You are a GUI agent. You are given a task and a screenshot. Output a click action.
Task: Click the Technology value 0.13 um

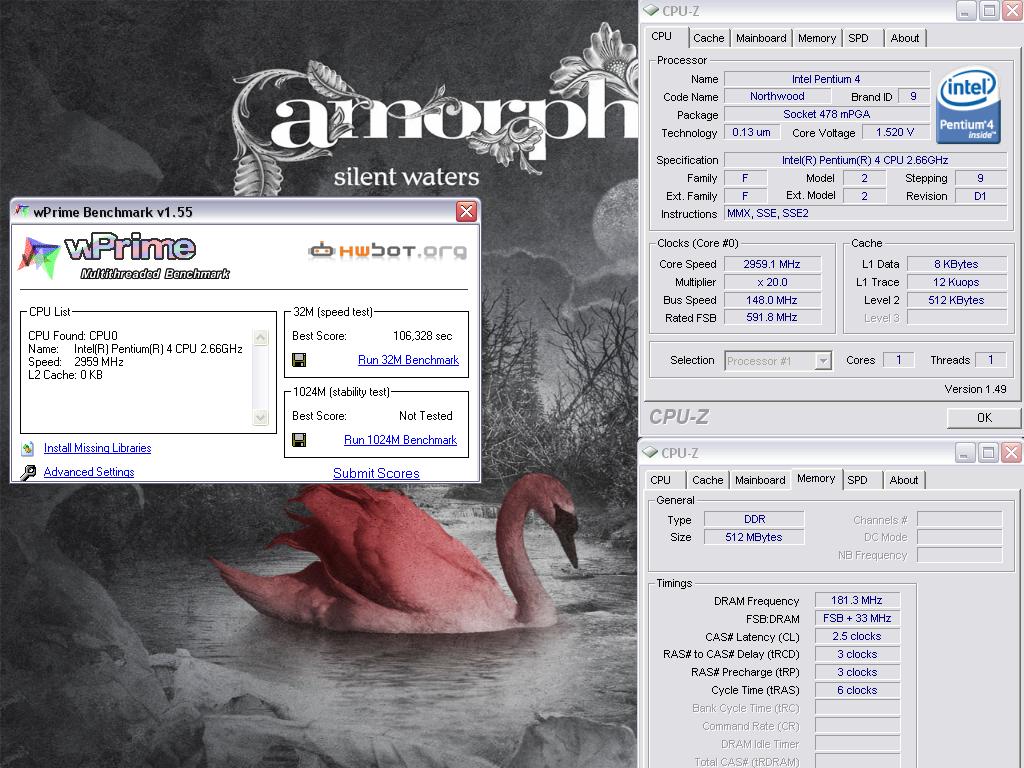751,133
